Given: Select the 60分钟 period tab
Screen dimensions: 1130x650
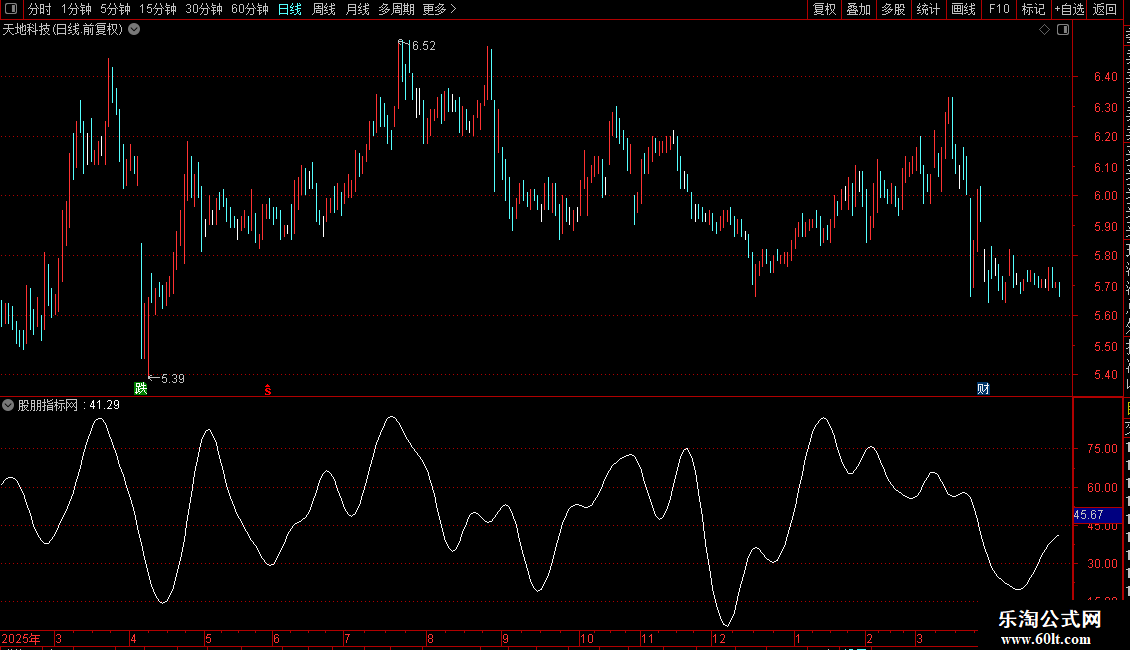Looking at the screenshot, I should (x=250, y=9).
